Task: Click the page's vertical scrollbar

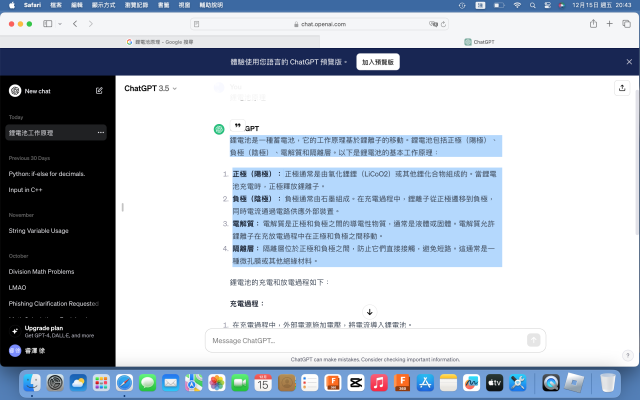Action: (x=636, y=162)
